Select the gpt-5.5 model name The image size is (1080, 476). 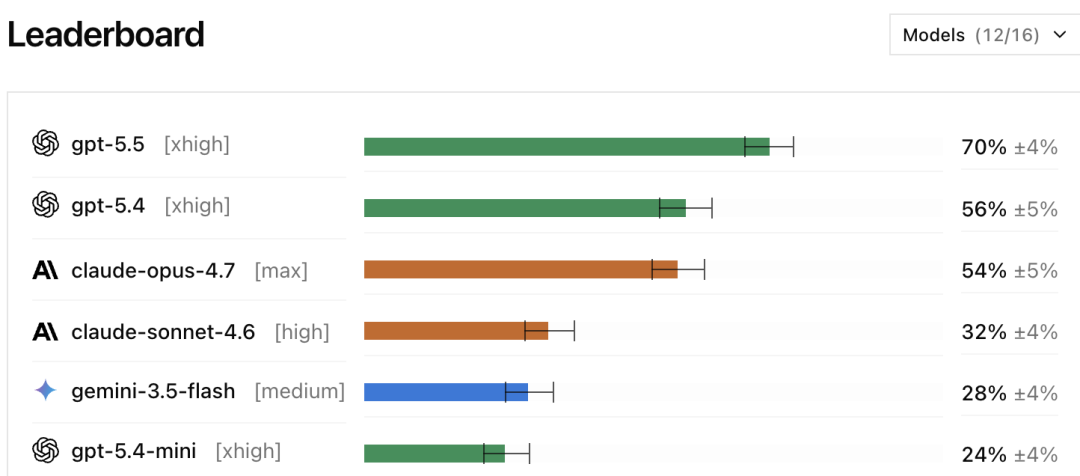pyautogui.click(x=108, y=145)
